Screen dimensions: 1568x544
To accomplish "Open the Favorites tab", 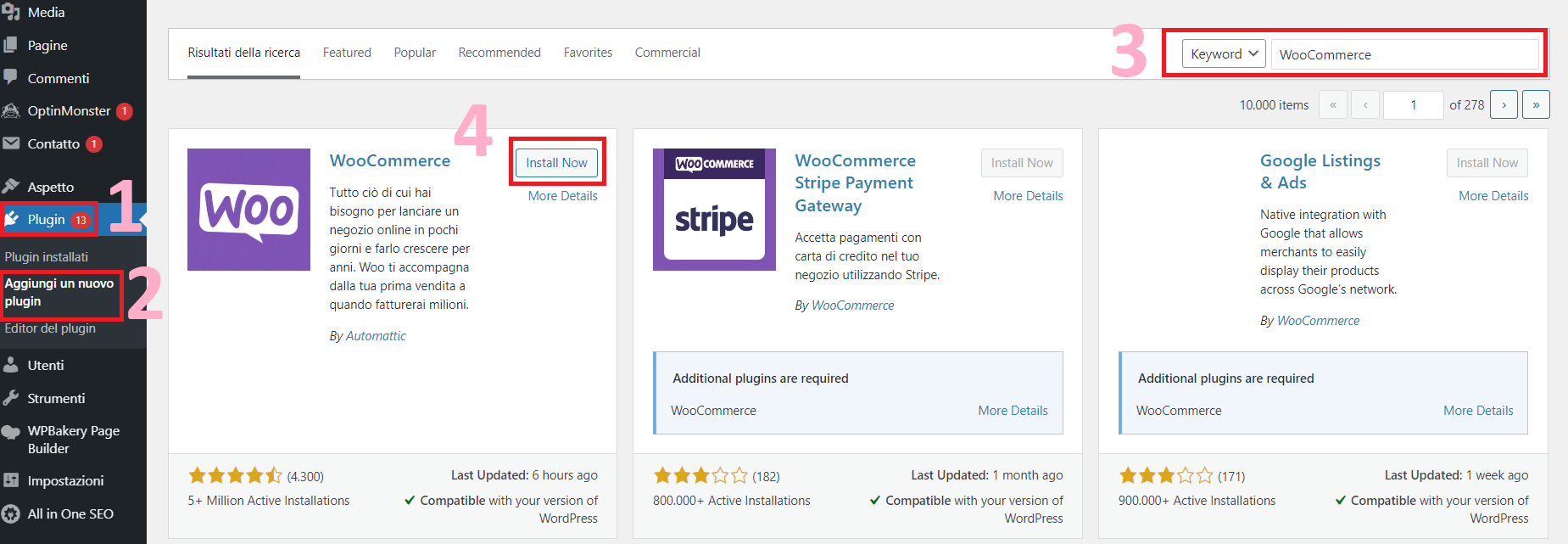I will 588,53.
